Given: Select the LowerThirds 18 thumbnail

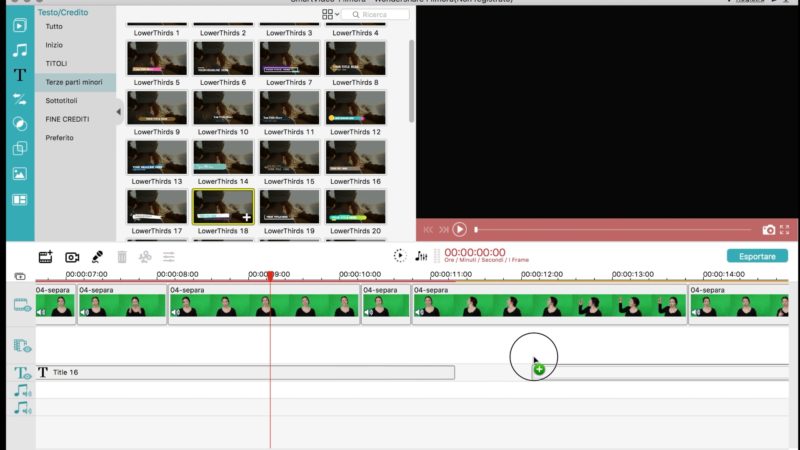Looking at the screenshot, I should tap(222, 206).
